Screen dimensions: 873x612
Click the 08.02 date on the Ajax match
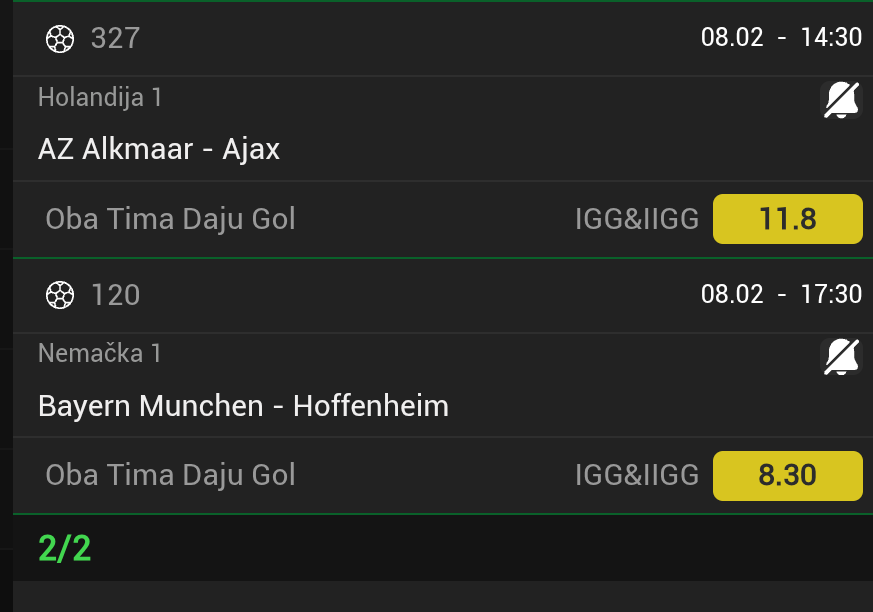(x=732, y=38)
